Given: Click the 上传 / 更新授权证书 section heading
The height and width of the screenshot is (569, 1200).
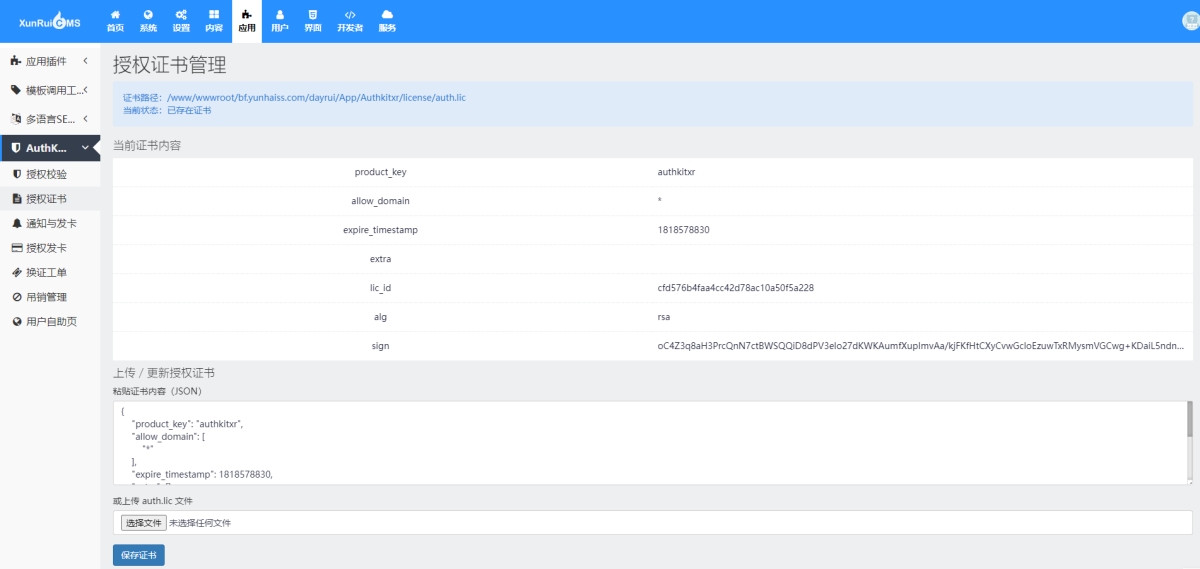Looking at the screenshot, I should (163, 373).
